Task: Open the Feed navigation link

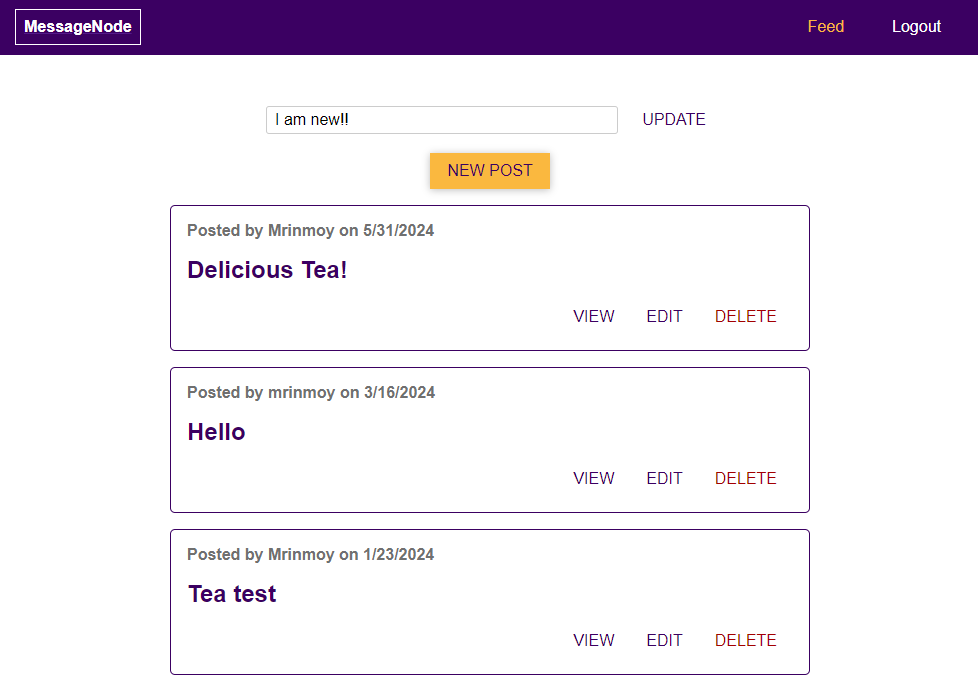Action: (x=825, y=27)
